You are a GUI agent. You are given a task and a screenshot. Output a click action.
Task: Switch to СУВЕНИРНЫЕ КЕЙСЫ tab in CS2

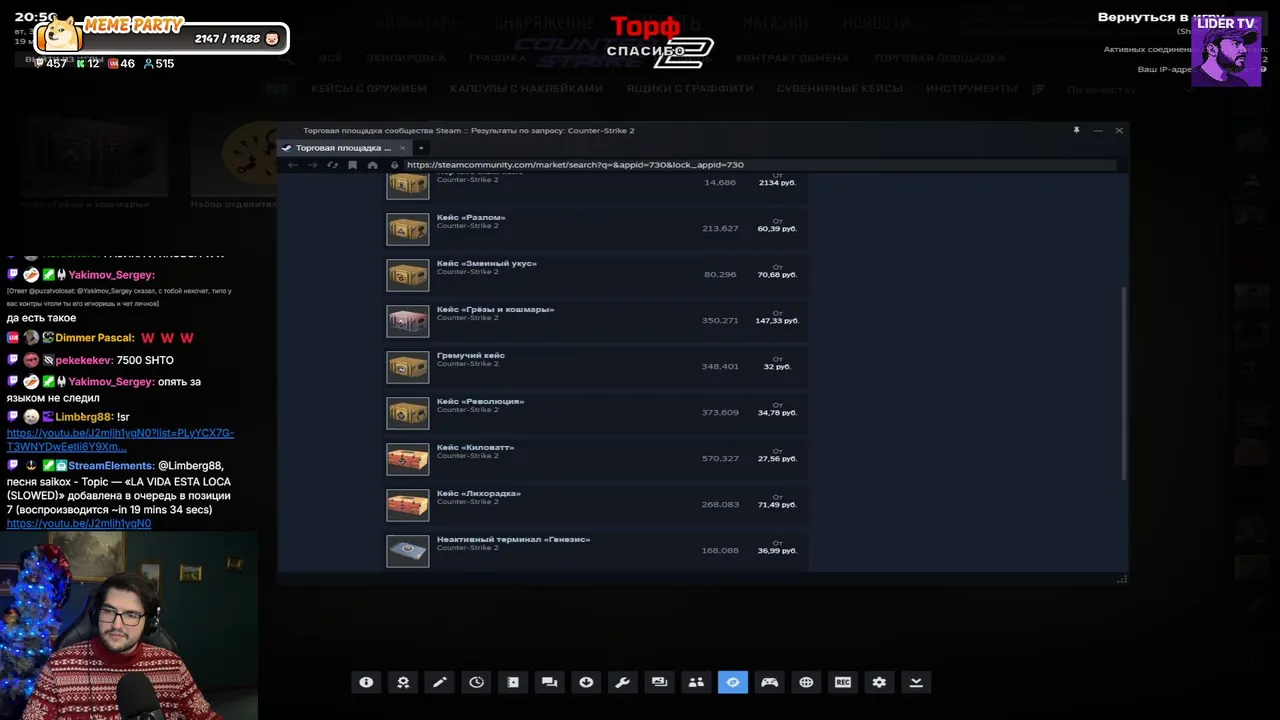(x=840, y=89)
